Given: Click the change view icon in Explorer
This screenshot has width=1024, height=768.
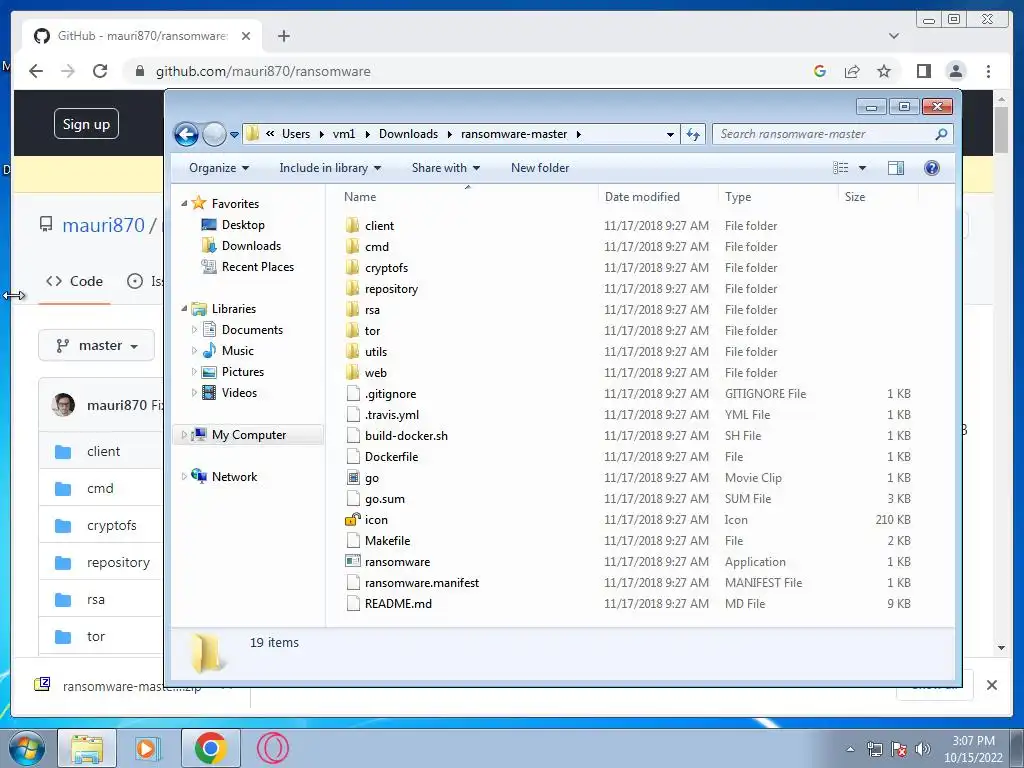Looking at the screenshot, I should click(x=840, y=168).
